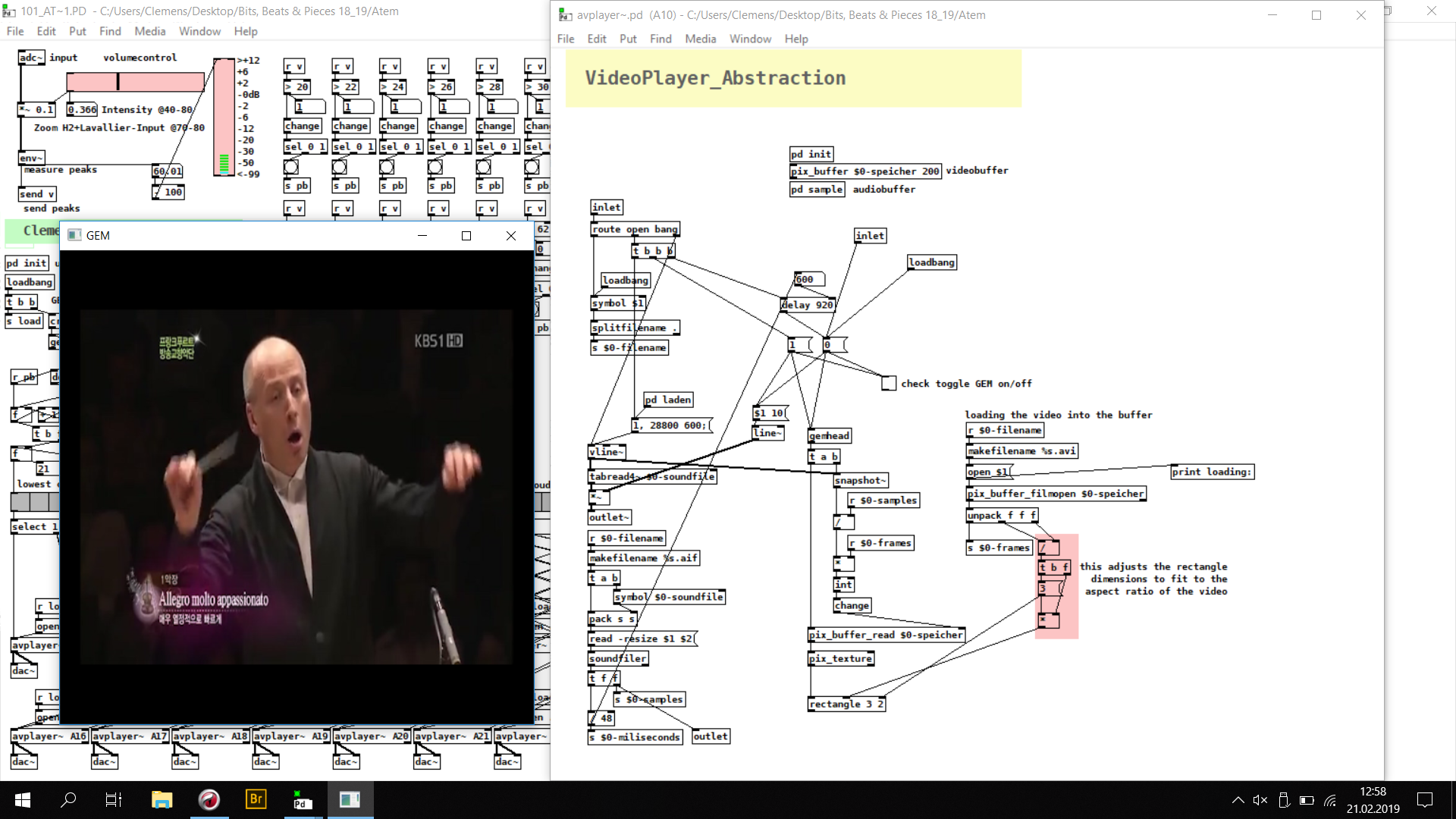
Task: Adjust the pink volumecontrol horizontal slider
Action: point(136,81)
